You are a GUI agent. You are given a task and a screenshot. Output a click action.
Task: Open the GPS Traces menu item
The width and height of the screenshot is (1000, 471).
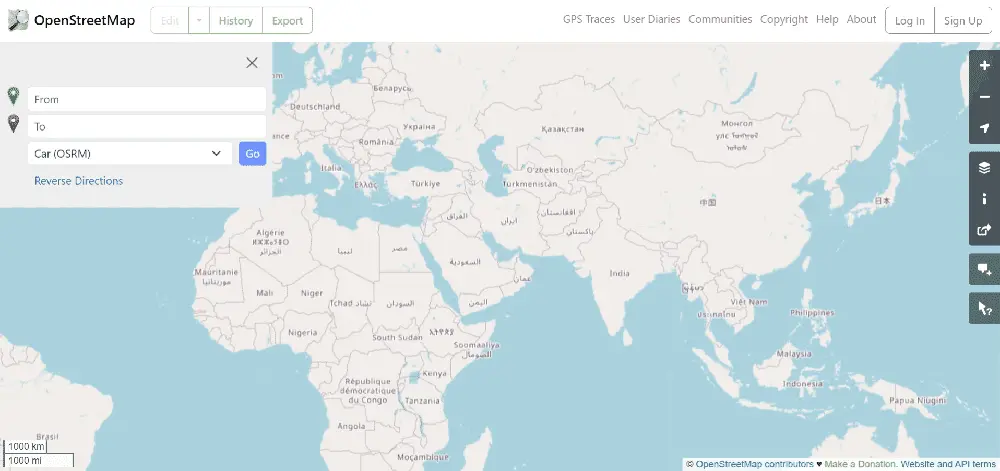589,19
